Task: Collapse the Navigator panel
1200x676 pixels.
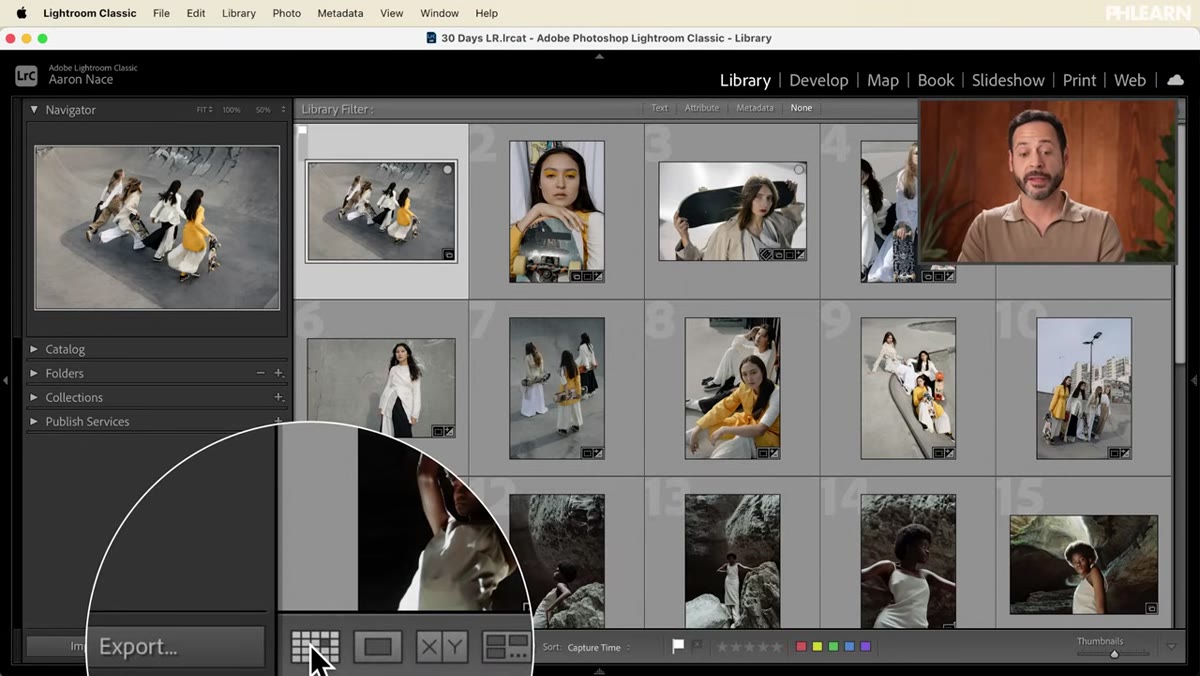Action: point(34,110)
